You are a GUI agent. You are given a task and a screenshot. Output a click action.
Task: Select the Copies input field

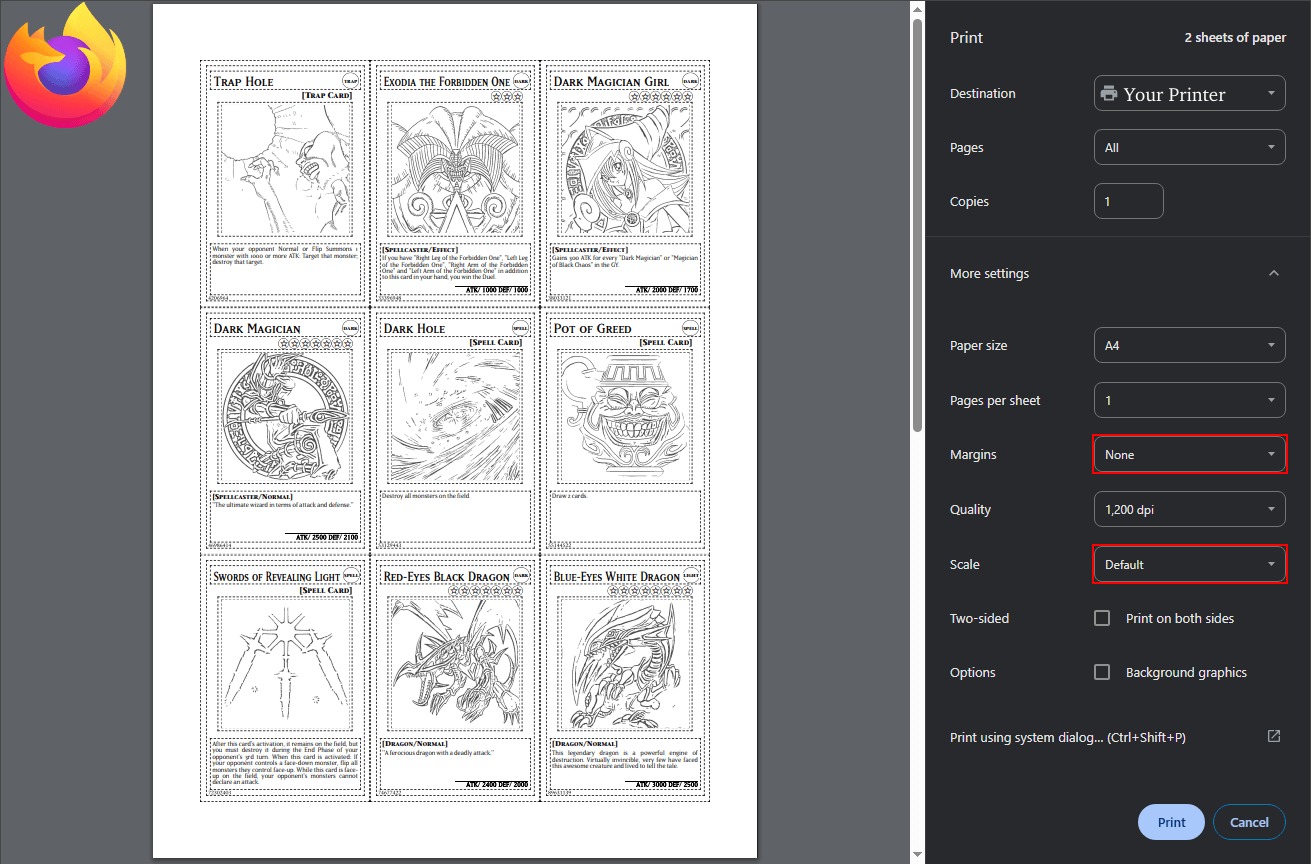pyautogui.click(x=1128, y=200)
